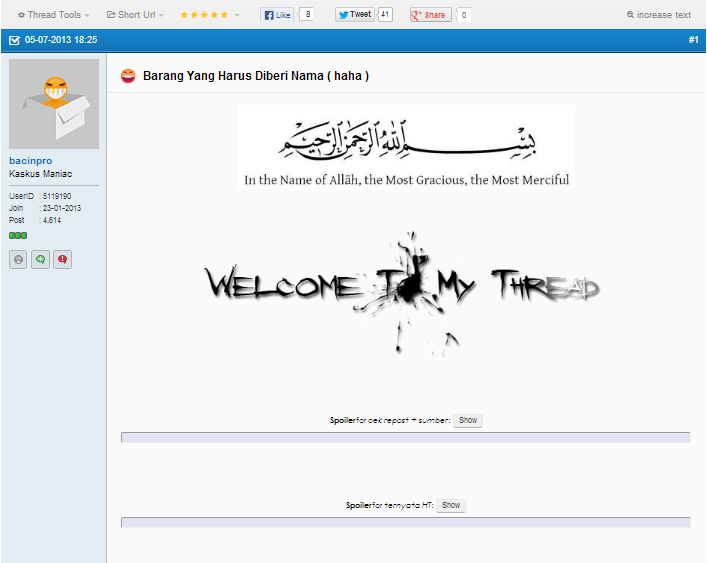
Task: Click bacinpro's avatar image
Action: pyautogui.click(x=54, y=104)
